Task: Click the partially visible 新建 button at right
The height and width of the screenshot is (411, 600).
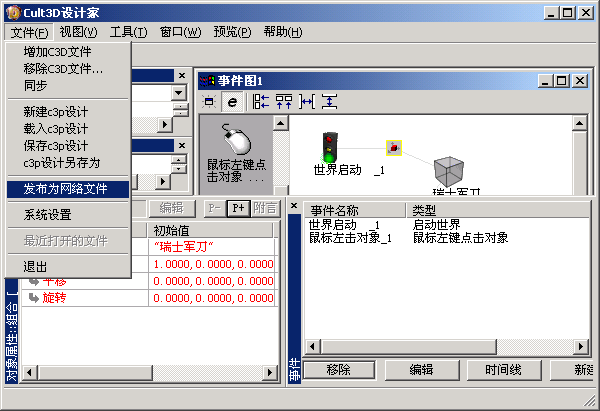Action: click(x=572, y=370)
